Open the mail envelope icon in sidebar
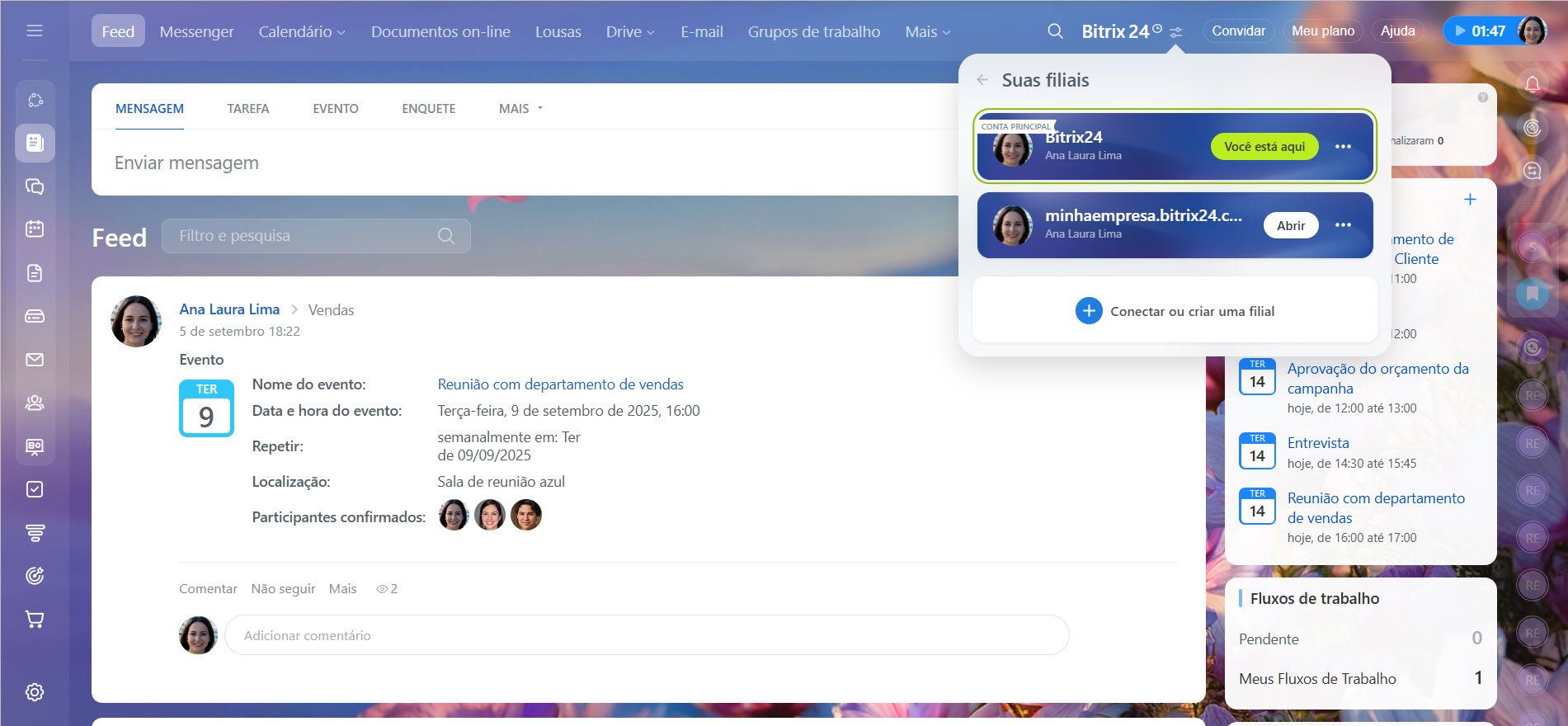Screen dimensions: 1568x726 (35, 360)
